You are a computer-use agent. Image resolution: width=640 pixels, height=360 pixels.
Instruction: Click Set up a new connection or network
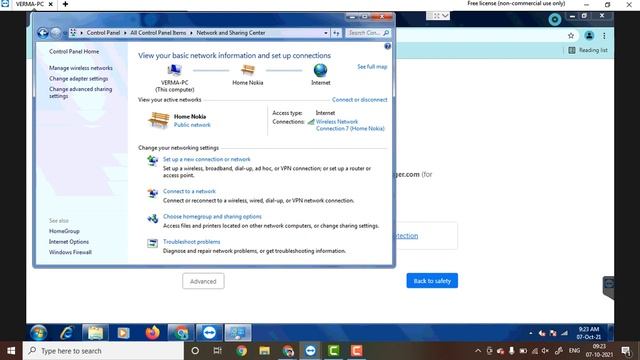coord(207,159)
